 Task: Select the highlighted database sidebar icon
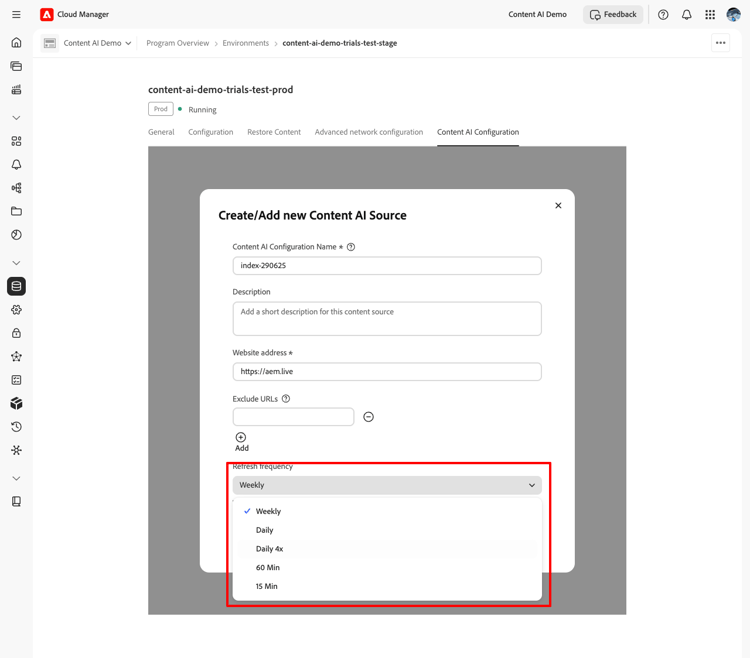click(16, 286)
